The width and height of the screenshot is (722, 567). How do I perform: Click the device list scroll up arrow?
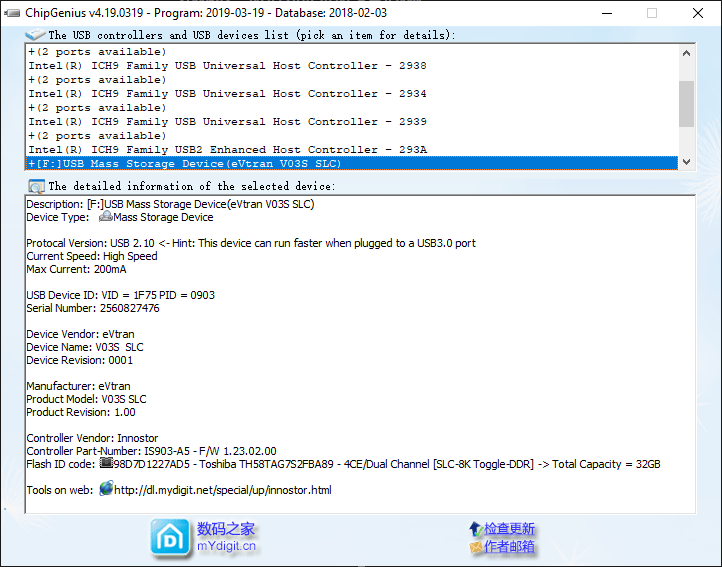click(686, 53)
